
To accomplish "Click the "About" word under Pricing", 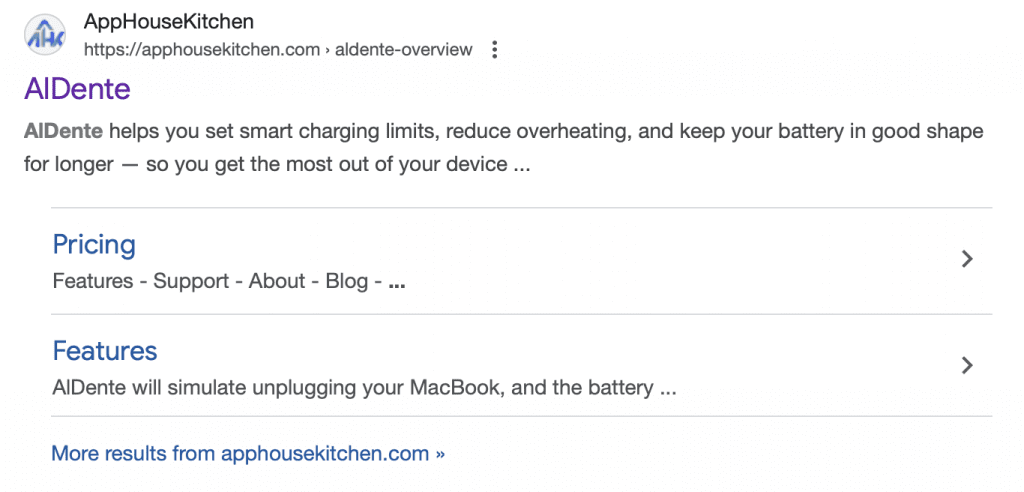I will point(277,281).
